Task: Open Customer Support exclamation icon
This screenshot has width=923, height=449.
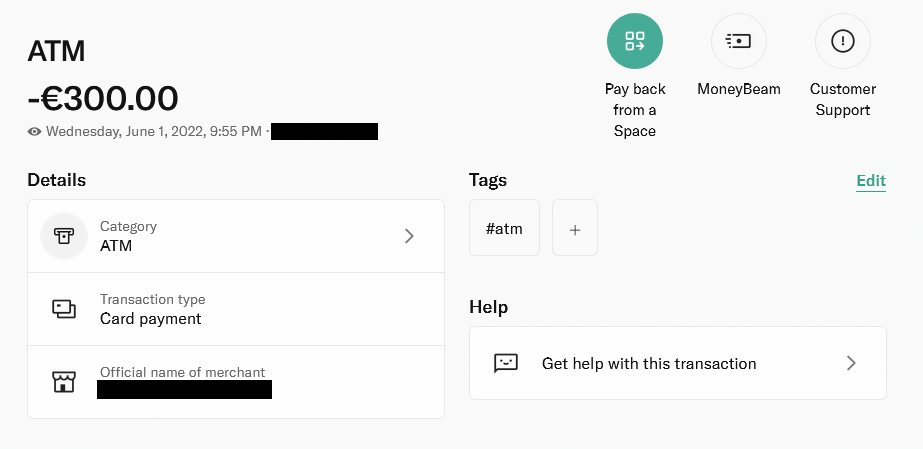Action: (842, 41)
